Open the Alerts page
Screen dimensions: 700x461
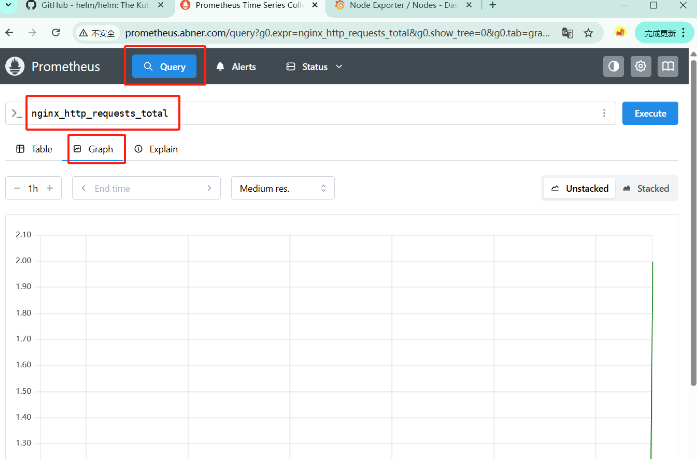236,66
